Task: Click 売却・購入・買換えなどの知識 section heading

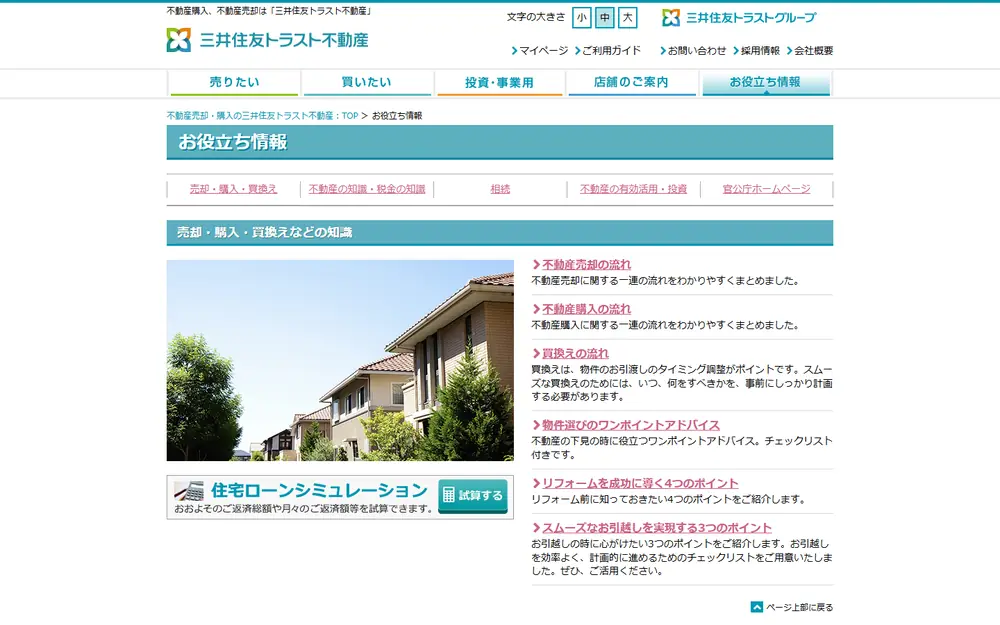Action: (x=264, y=232)
